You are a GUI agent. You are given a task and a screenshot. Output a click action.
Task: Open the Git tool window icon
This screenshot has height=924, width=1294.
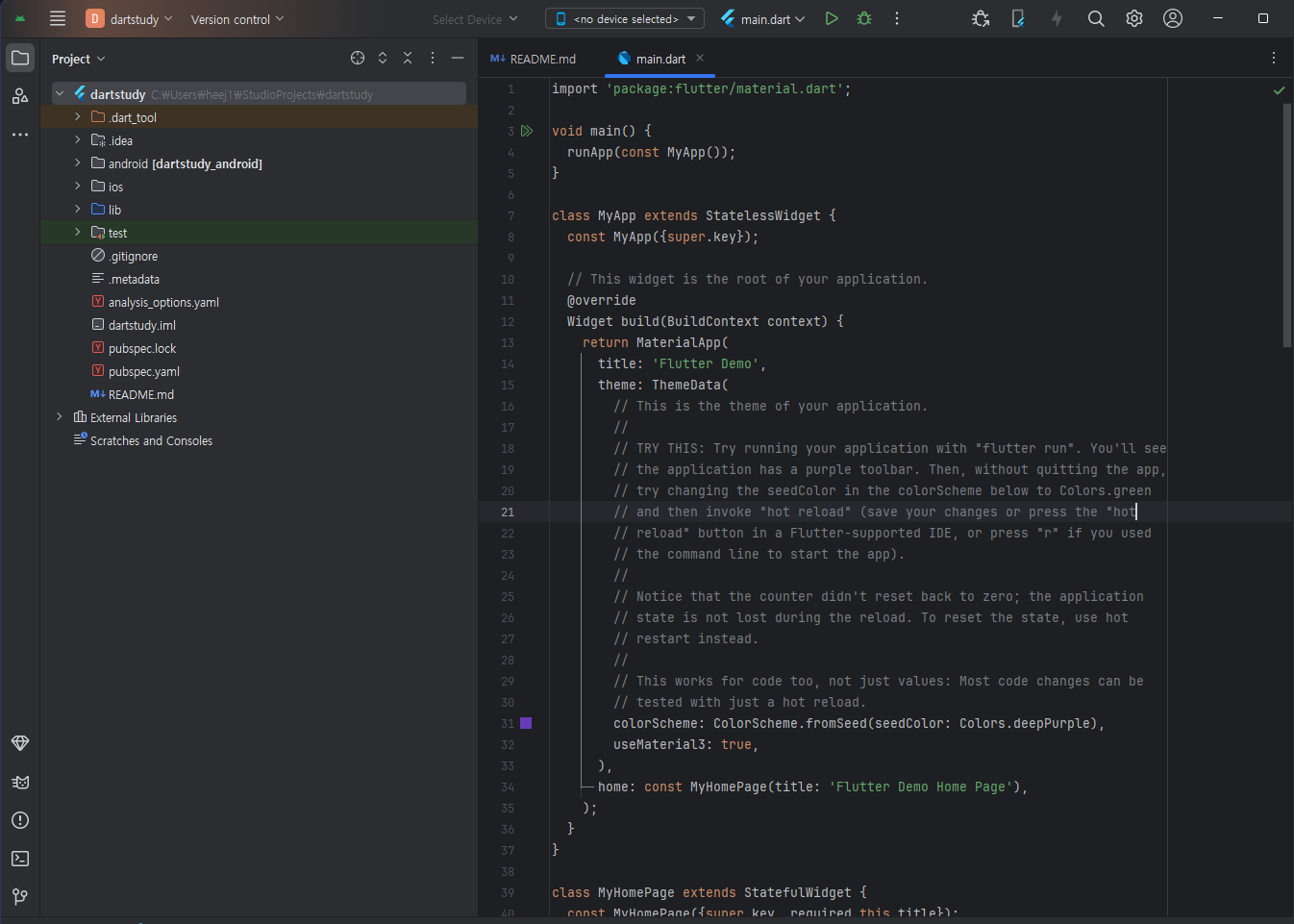[x=20, y=897]
